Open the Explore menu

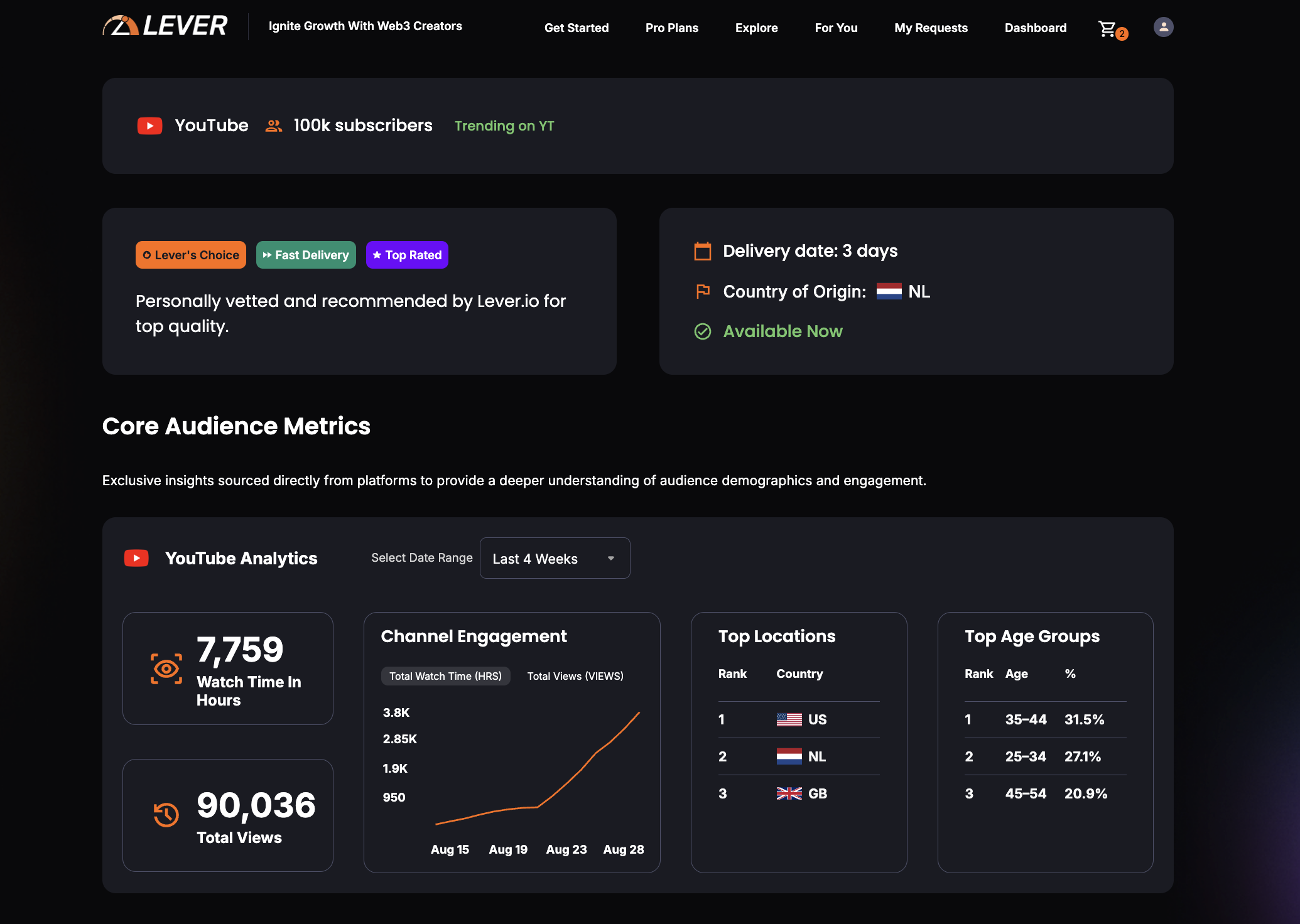(757, 28)
